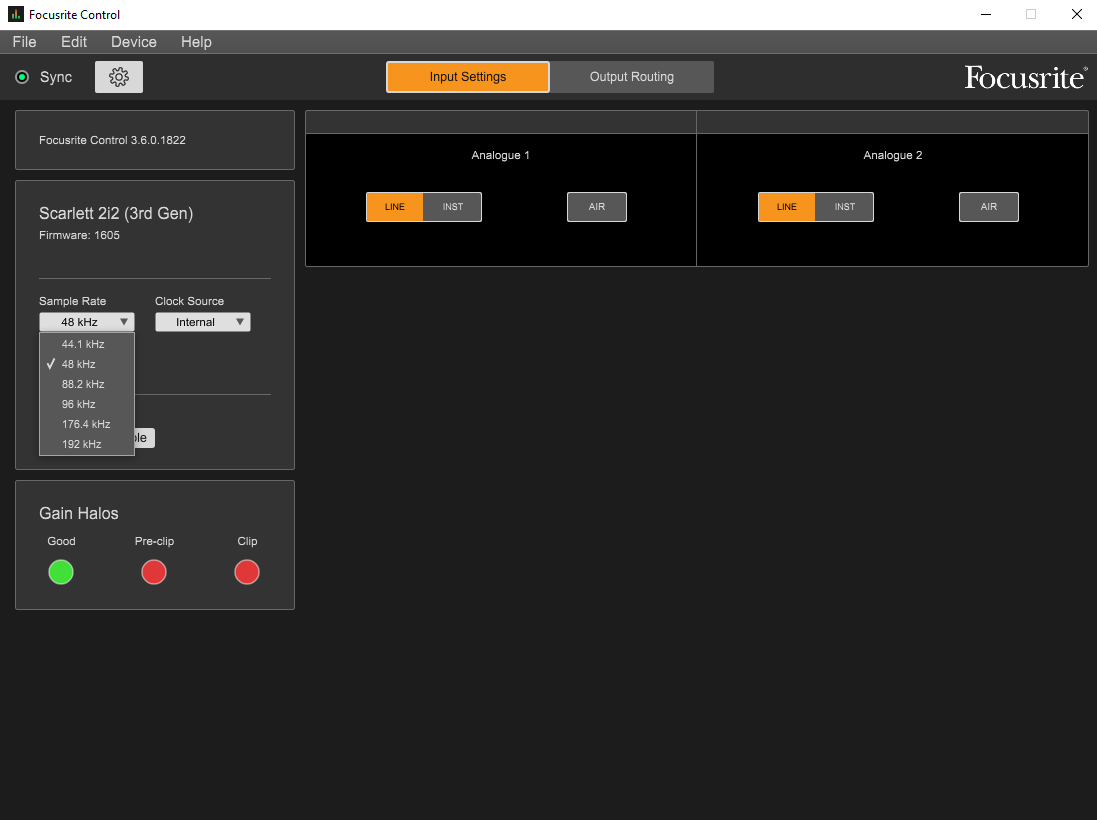Click the Clock Source label
This screenshot has width=1097, height=820.
(x=190, y=301)
